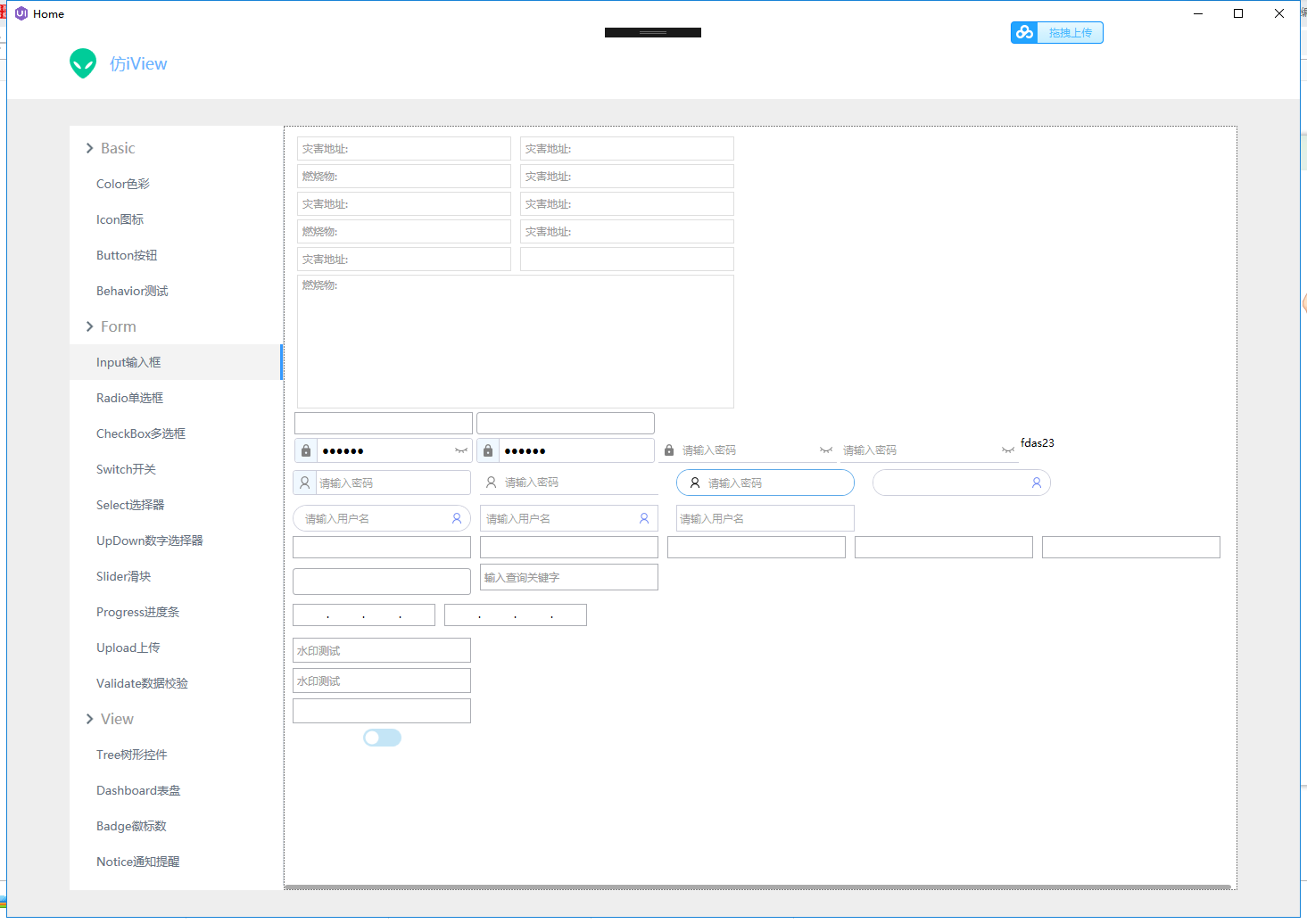Image resolution: width=1307 pixels, height=924 pixels.
Task: Click blue user icon in the empty rounded field
Action: click(x=1037, y=483)
